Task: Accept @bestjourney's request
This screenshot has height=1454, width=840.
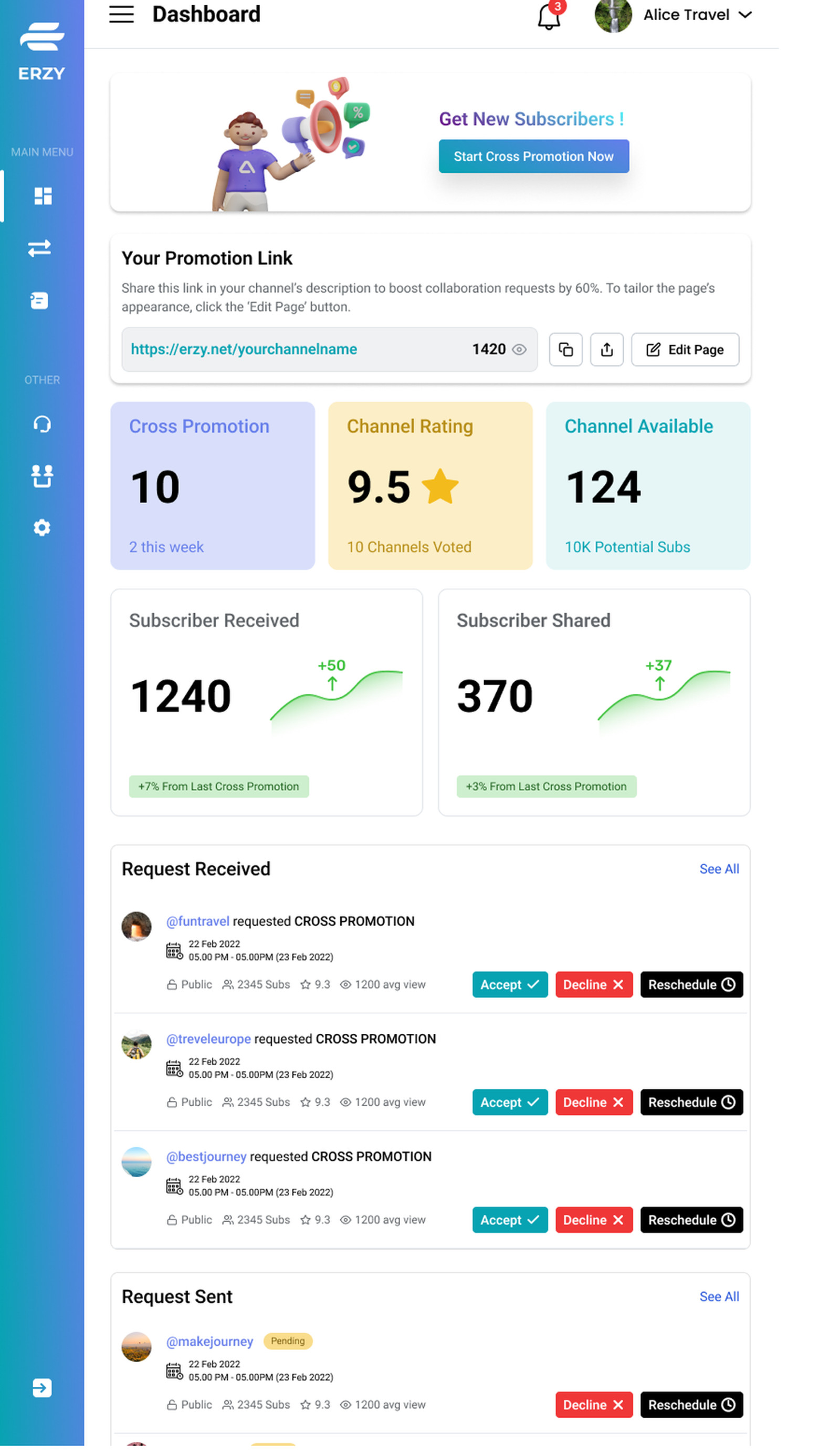Action: (510, 1220)
